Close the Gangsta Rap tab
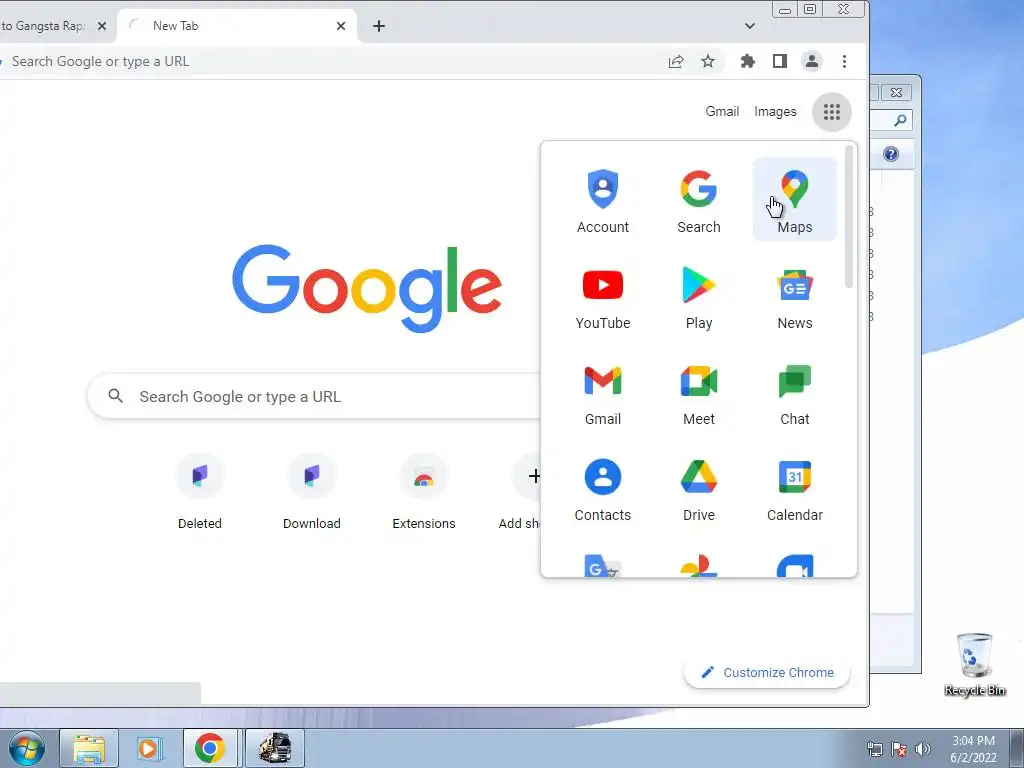Screen dimensions: 1024x768 (102, 26)
